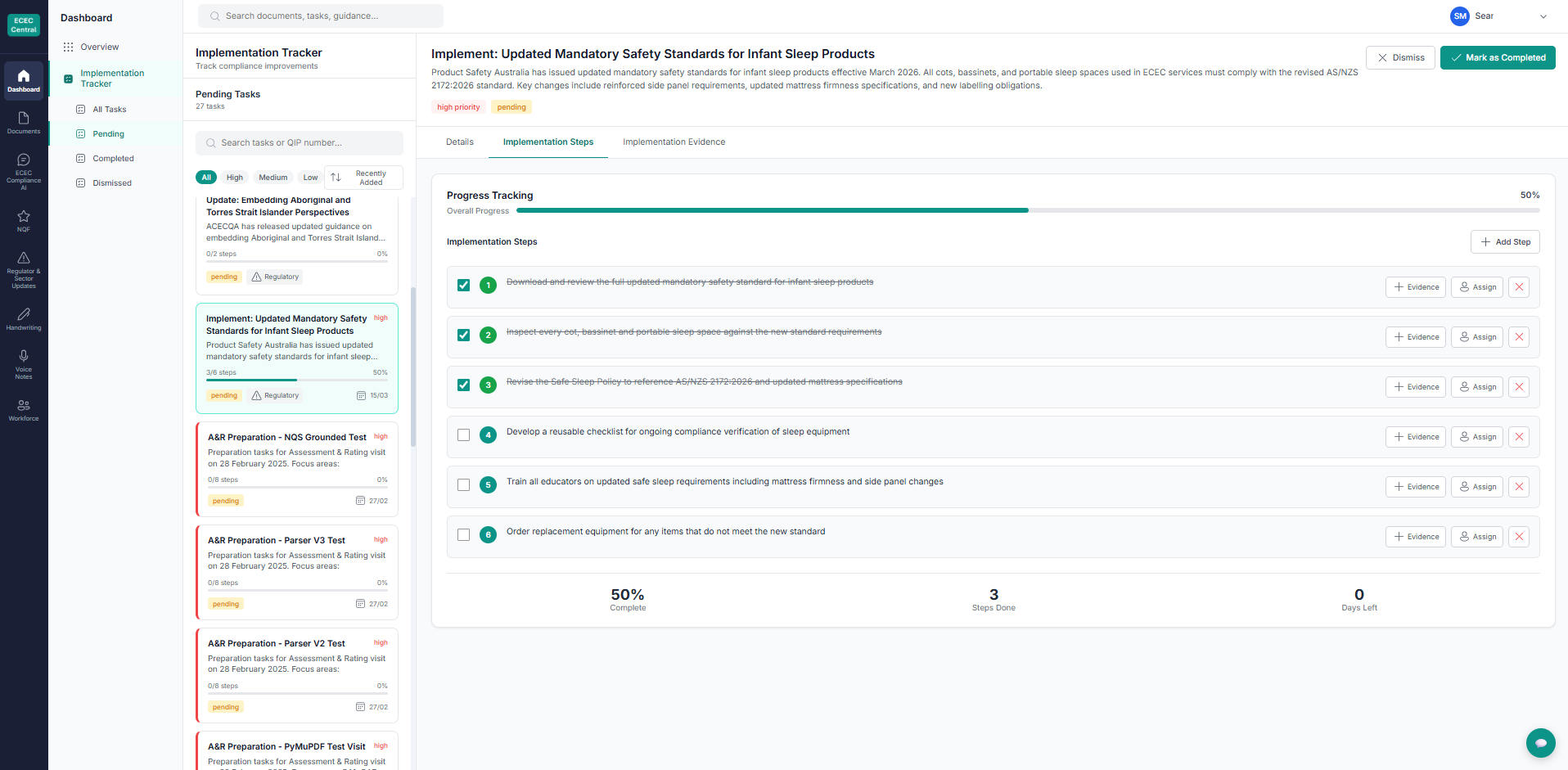
Task: Uncheck step 2 inspect every cot checkbox
Action: tap(463, 335)
